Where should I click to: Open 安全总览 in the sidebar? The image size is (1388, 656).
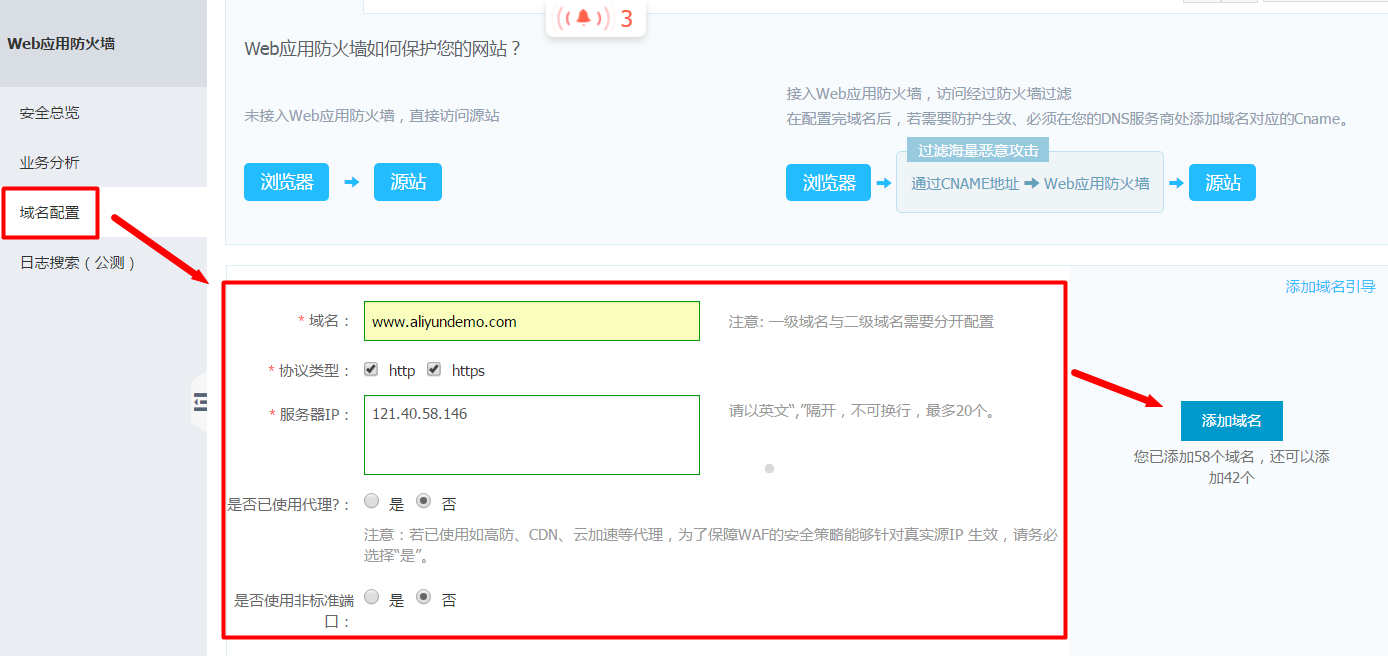50,113
